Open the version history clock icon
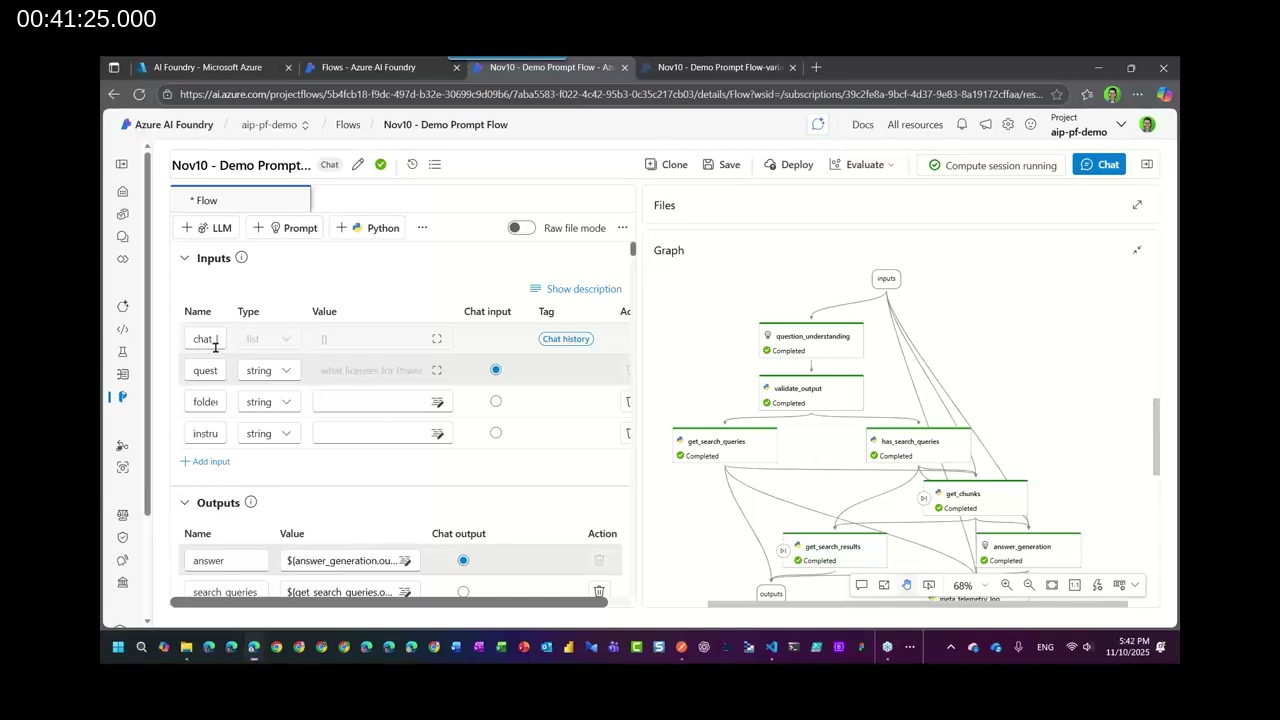This screenshot has width=1280, height=720. coord(412,164)
